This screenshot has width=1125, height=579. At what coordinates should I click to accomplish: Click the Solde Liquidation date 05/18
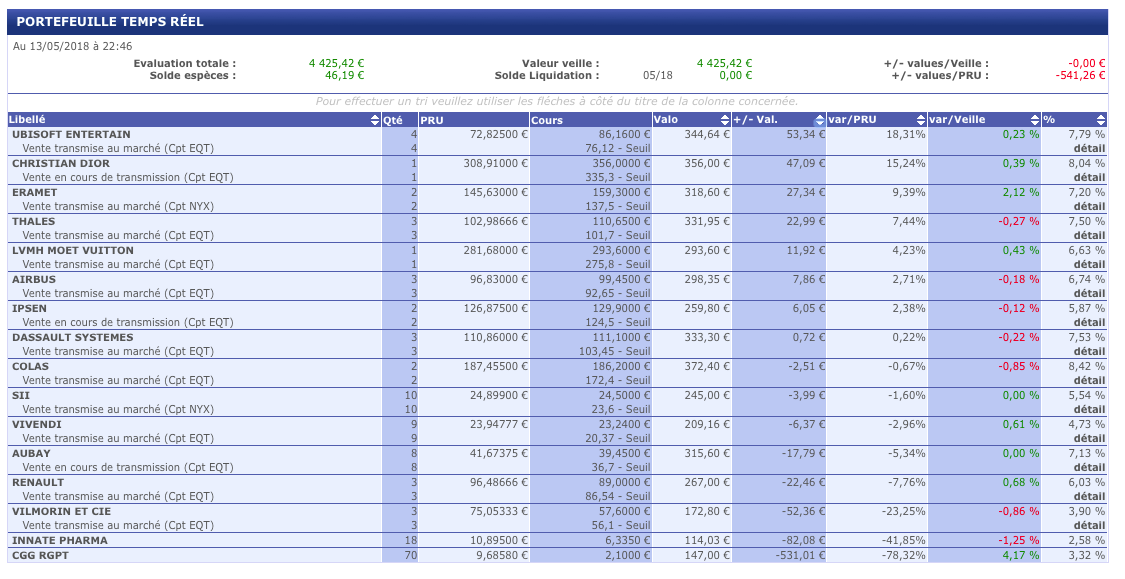point(658,75)
